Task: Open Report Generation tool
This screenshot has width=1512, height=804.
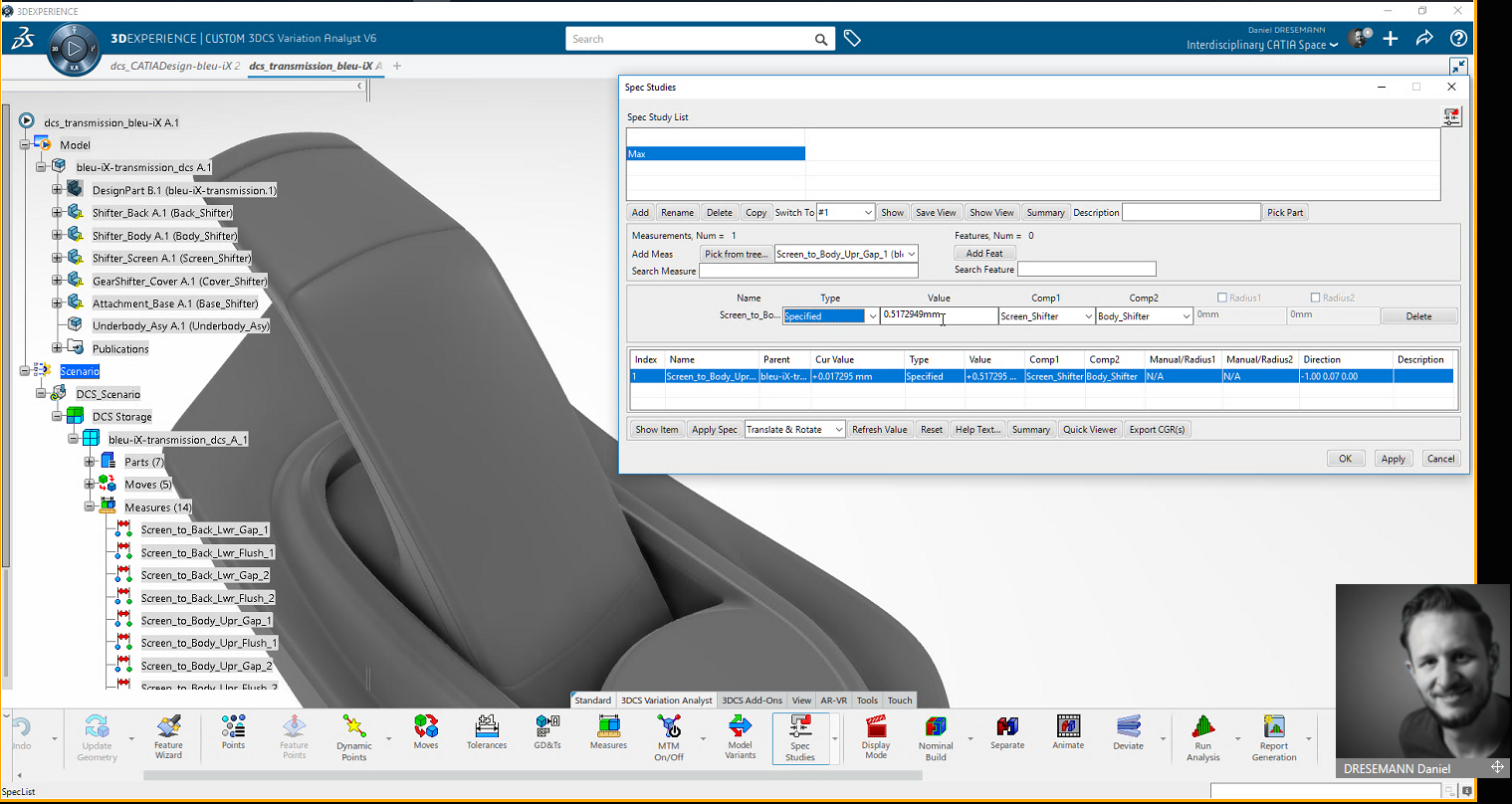Action: pyautogui.click(x=1274, y=737)
